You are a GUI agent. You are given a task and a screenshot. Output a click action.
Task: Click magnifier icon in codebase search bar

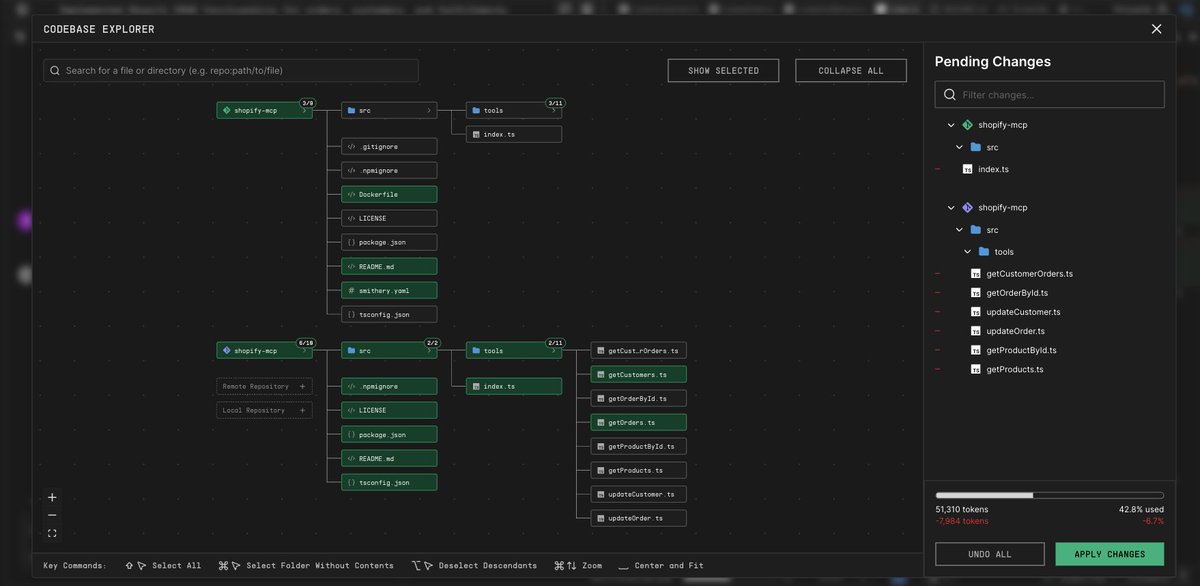(55, 71)
